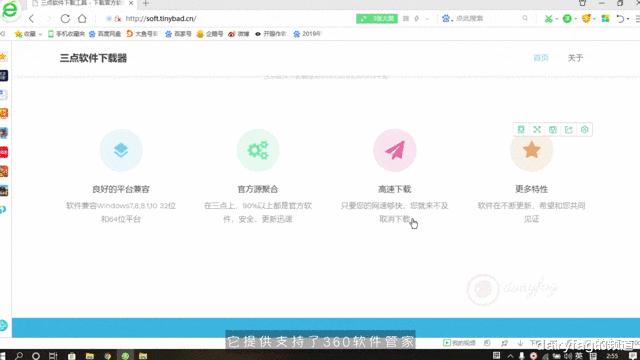Show hidden system tray icons arrow
The width and height of the screenshot is (640, 360).
pyautogui.click(x=510, y=356)
